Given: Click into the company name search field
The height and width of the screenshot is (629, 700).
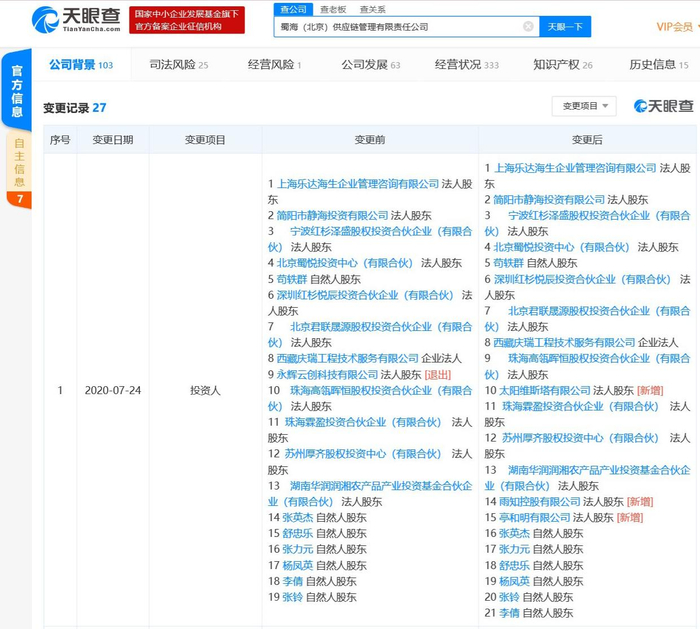Looking at the screenshot, I should (400, 27).
